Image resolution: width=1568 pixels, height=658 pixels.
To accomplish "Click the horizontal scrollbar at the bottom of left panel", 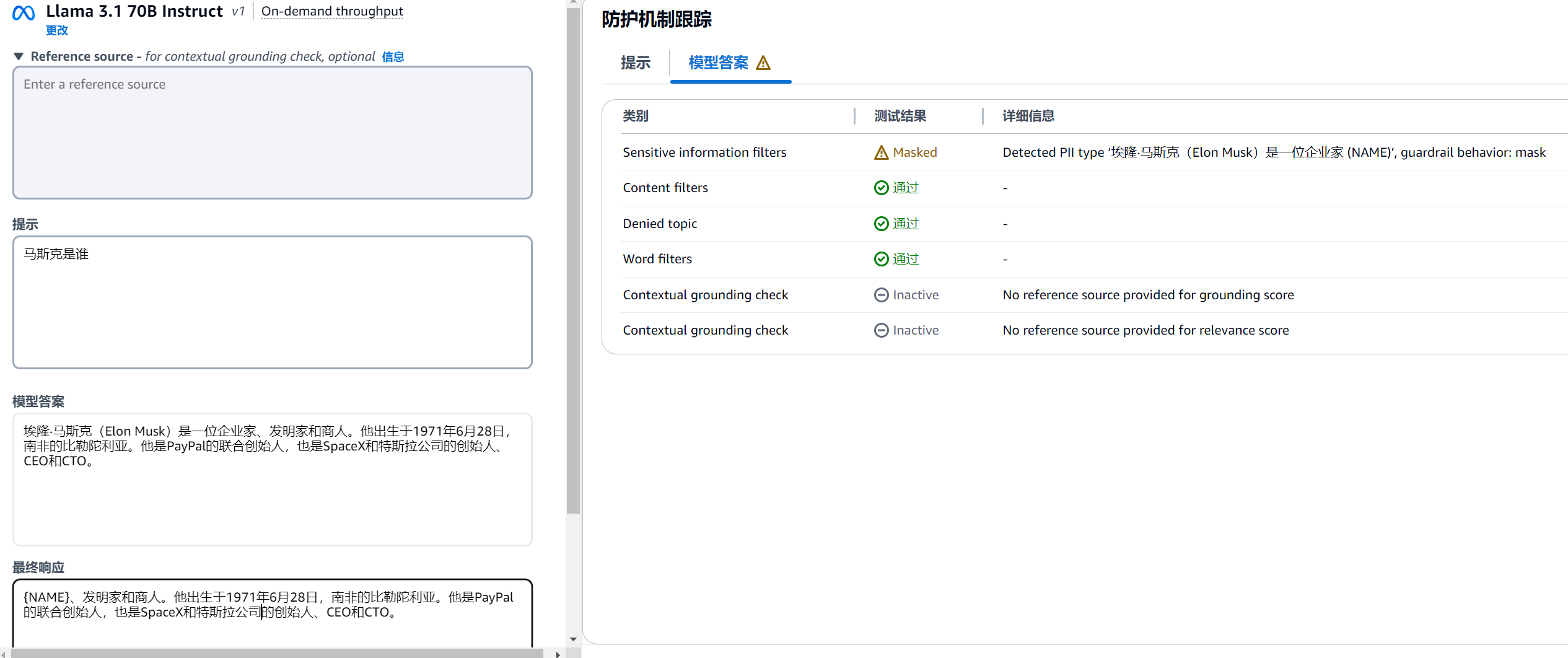I will (x=276, y=654).
